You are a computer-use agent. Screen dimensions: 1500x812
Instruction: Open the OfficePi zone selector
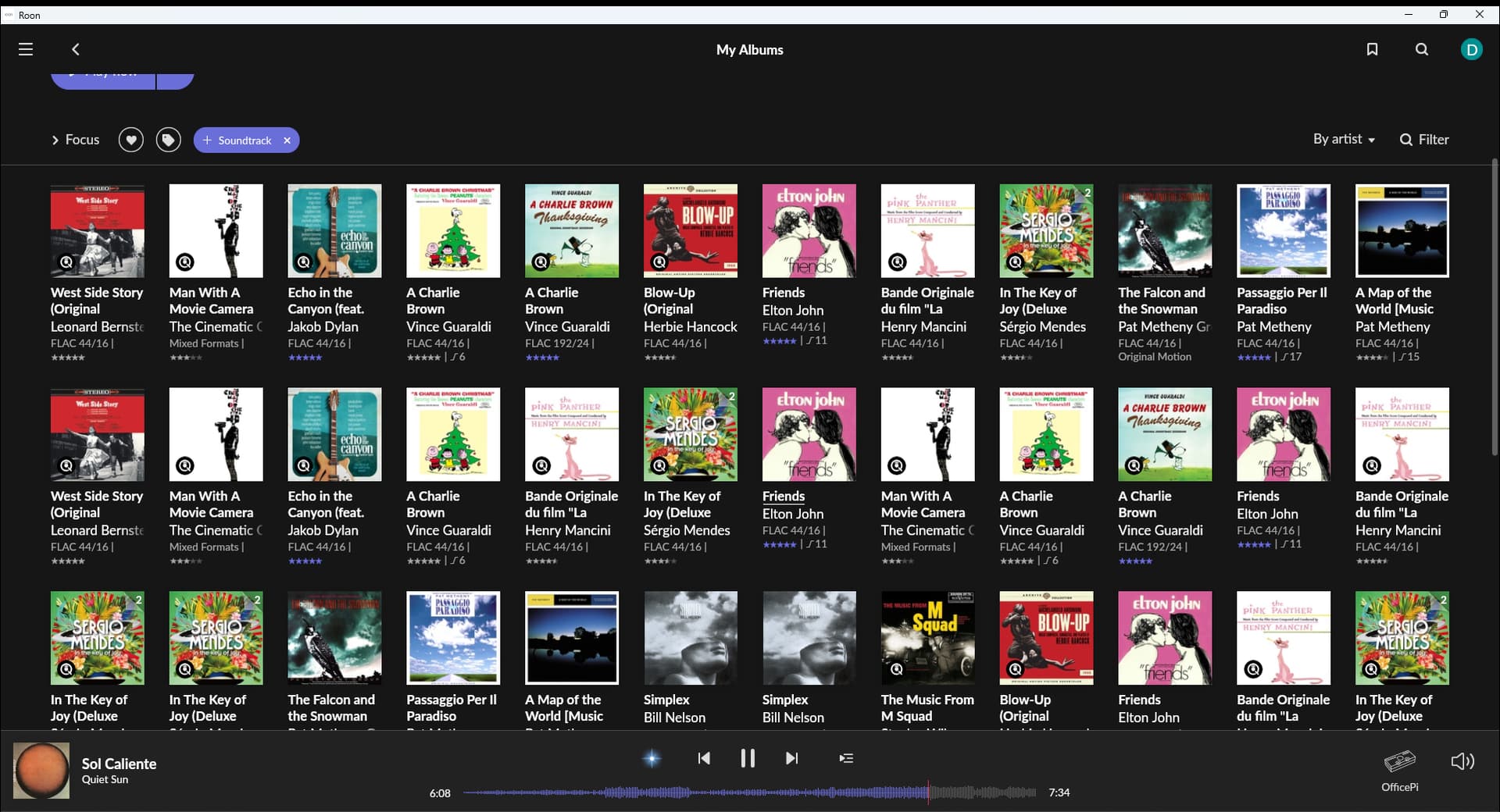[1400, 770]
